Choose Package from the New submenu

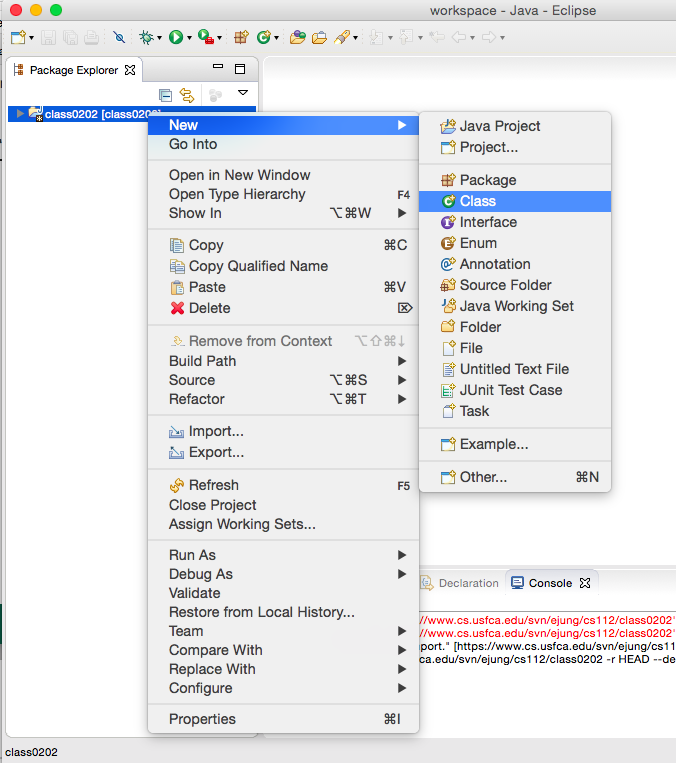[x=515, y=180]
